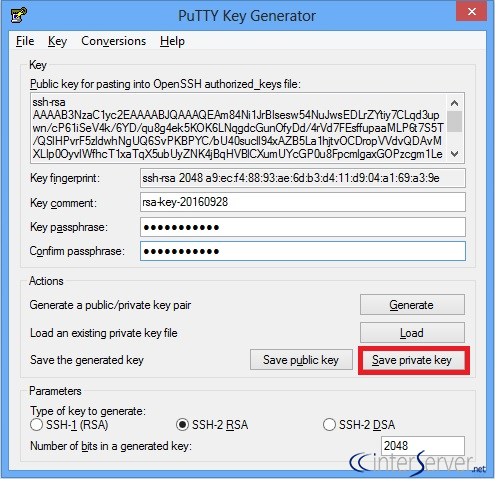This screenshot has width=495, height=479.
Task: Click 'Public key for pasting' label
Action: [x=165, y=84]
